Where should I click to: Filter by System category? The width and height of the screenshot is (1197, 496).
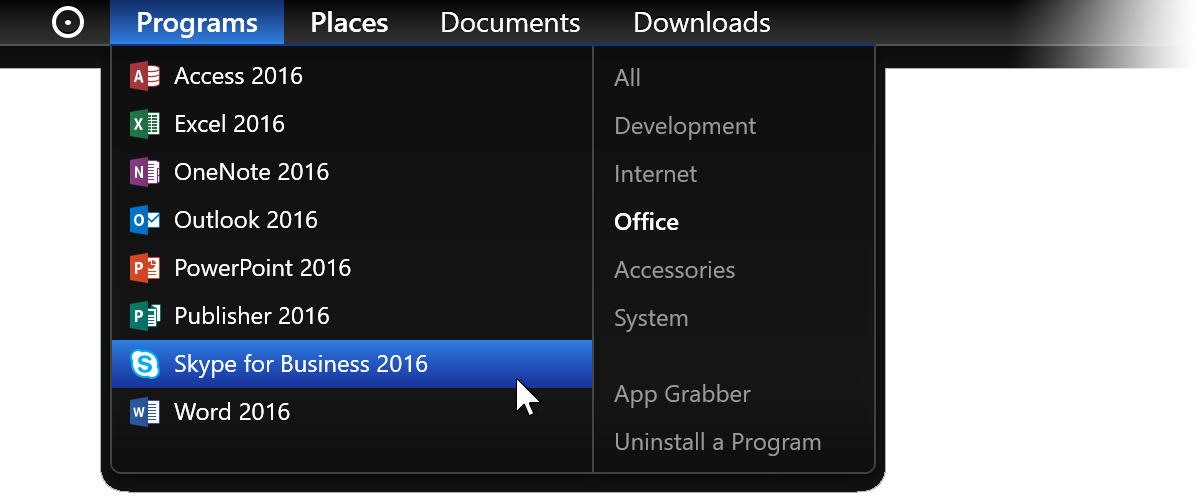pyautogui.click(x=651, y=318)
